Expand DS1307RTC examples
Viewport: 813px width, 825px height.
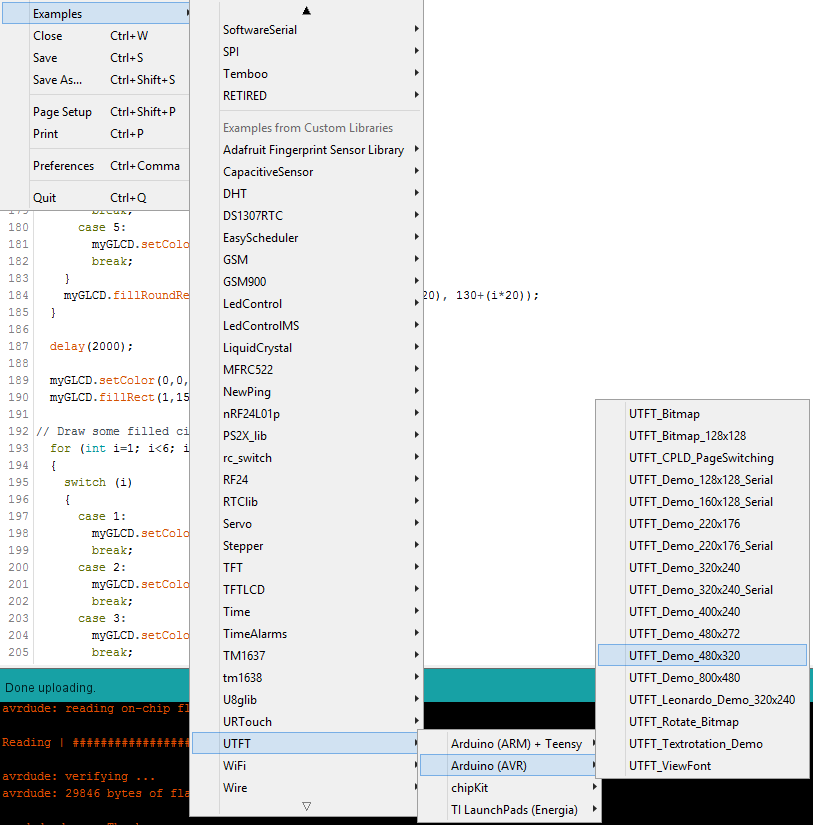[306, 216]
